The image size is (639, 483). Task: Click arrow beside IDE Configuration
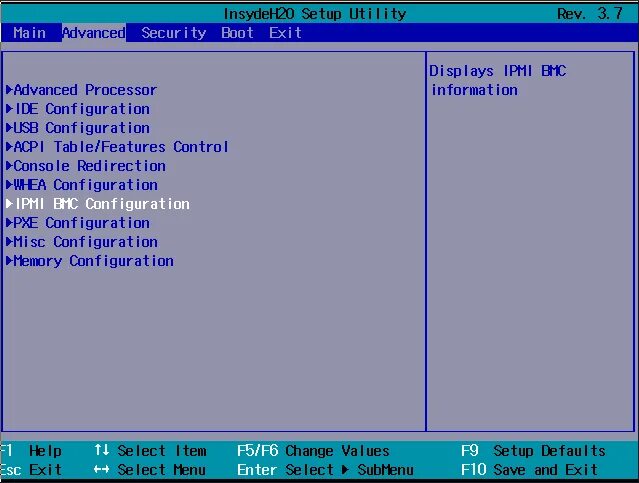9,109
